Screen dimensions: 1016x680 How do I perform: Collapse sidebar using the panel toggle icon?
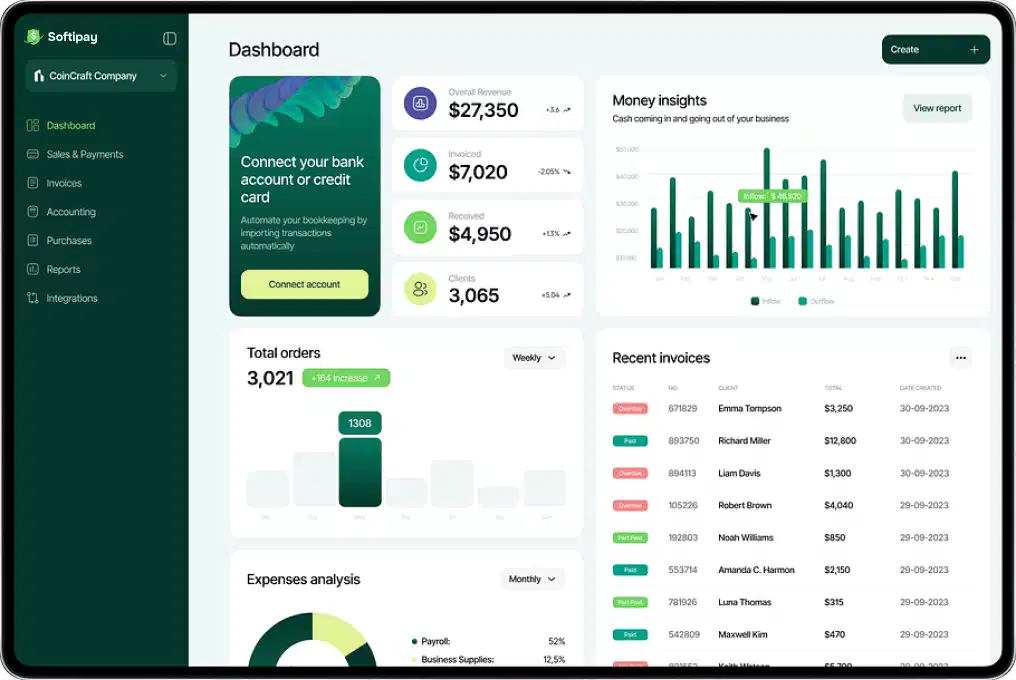[x=169, y=38]
